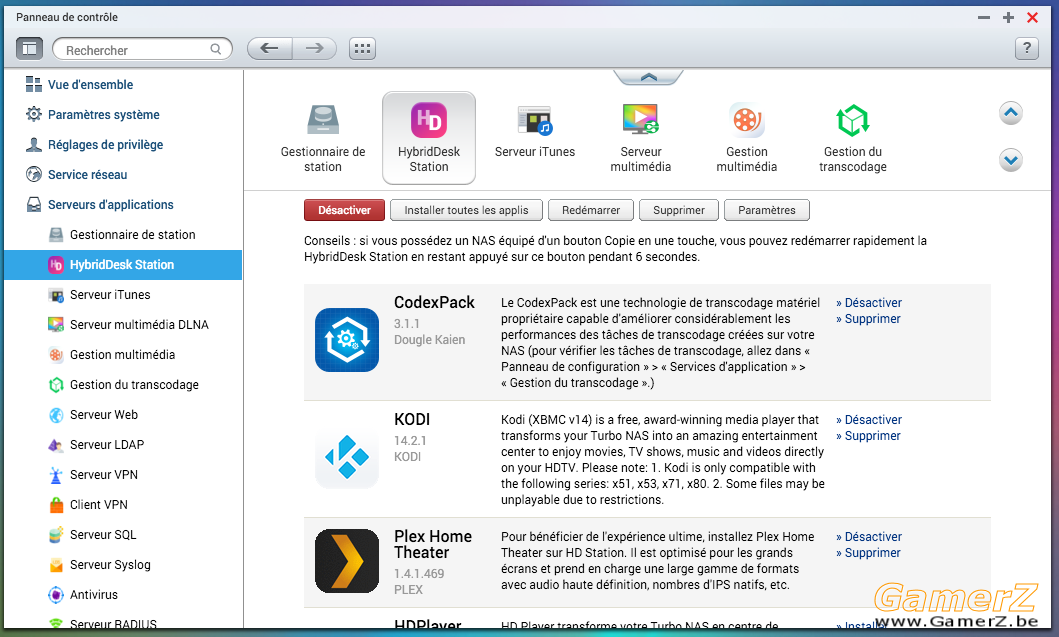Toggle the sidebar panel view icon

point(29,49)
